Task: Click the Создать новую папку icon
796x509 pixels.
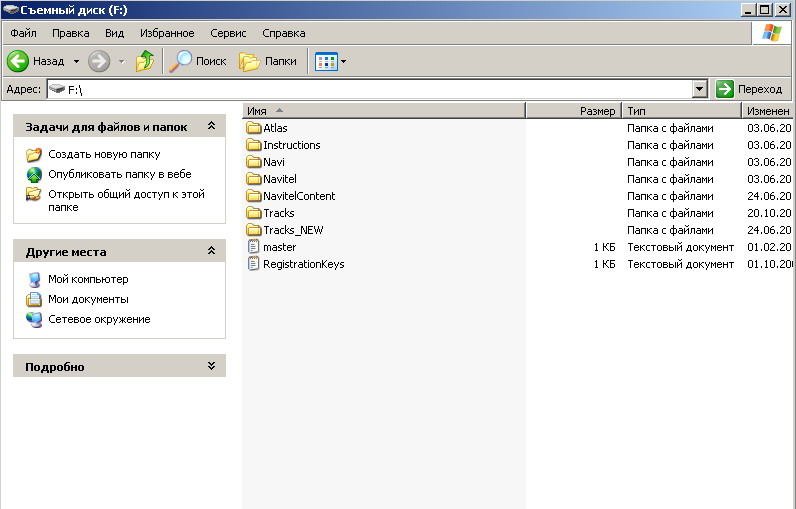Action: (34, 154)
